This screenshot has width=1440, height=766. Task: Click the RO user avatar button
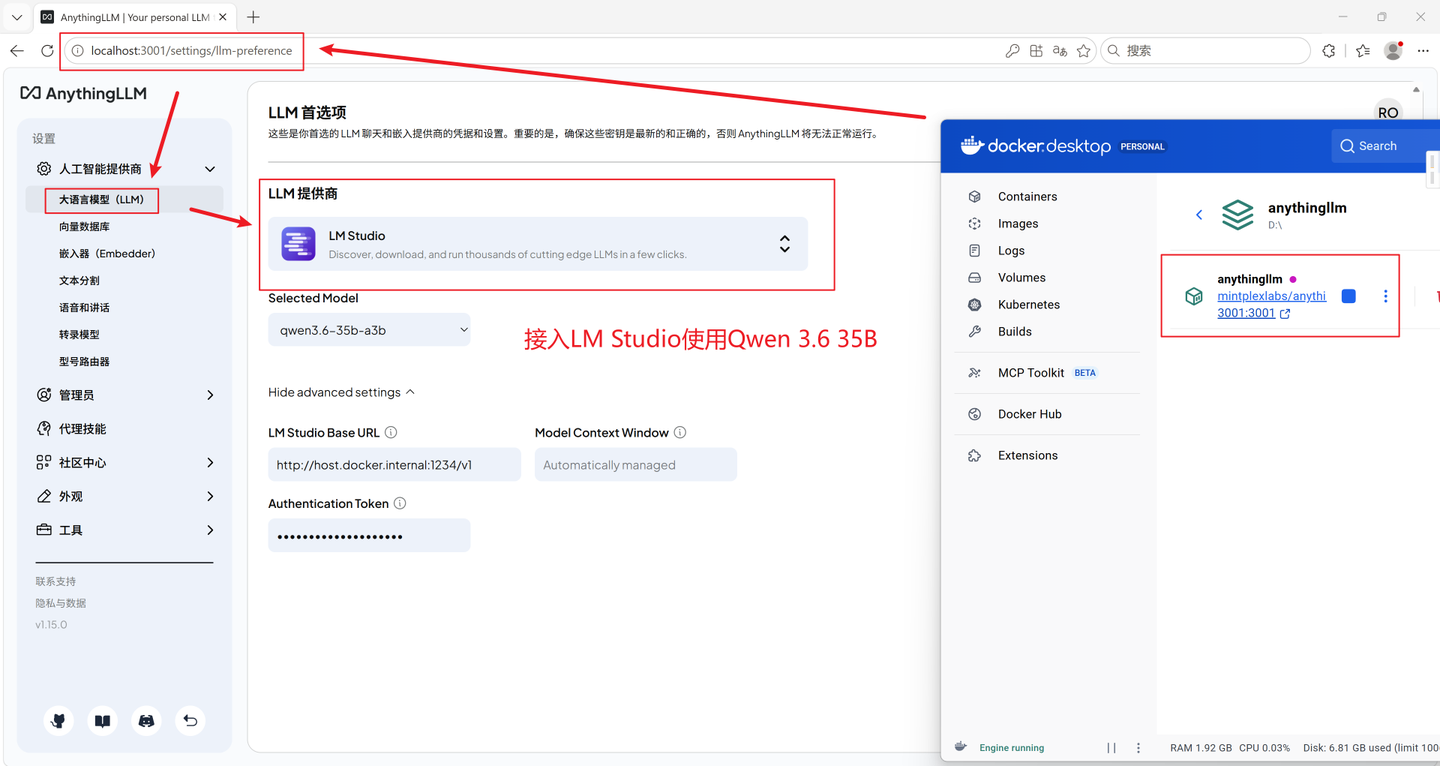coord(1388,113)
